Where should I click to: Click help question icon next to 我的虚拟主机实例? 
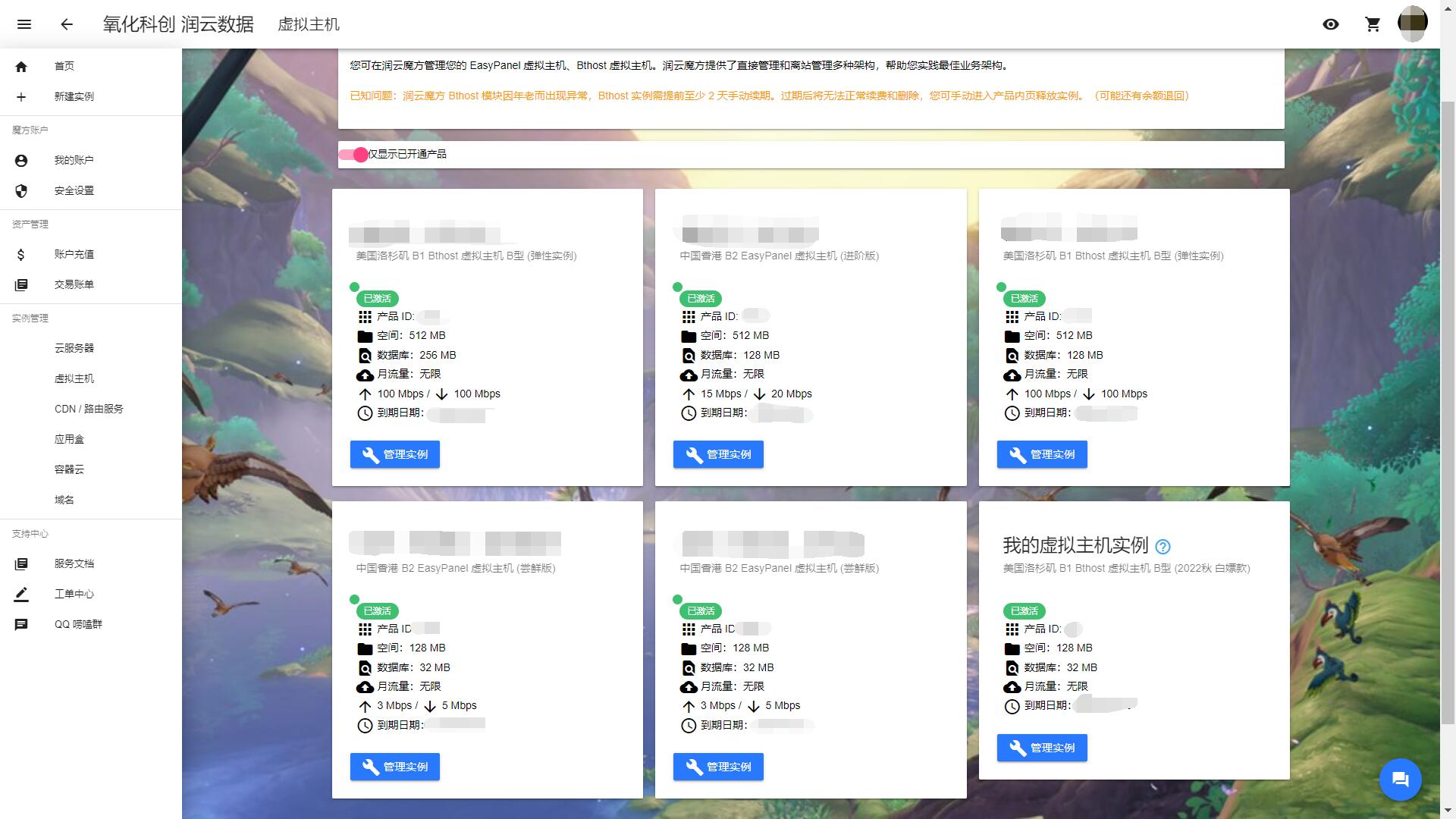pyautogui.click(x=1163, y=547)
